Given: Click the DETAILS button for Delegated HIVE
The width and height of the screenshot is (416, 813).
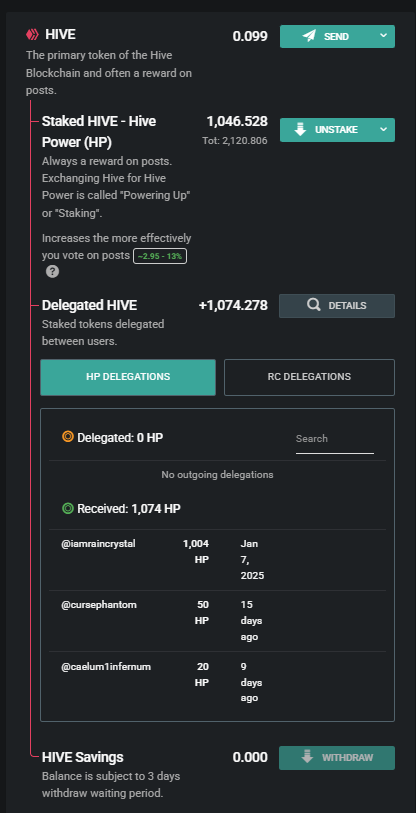Looking at the screenshot, I should pos(337,306).
